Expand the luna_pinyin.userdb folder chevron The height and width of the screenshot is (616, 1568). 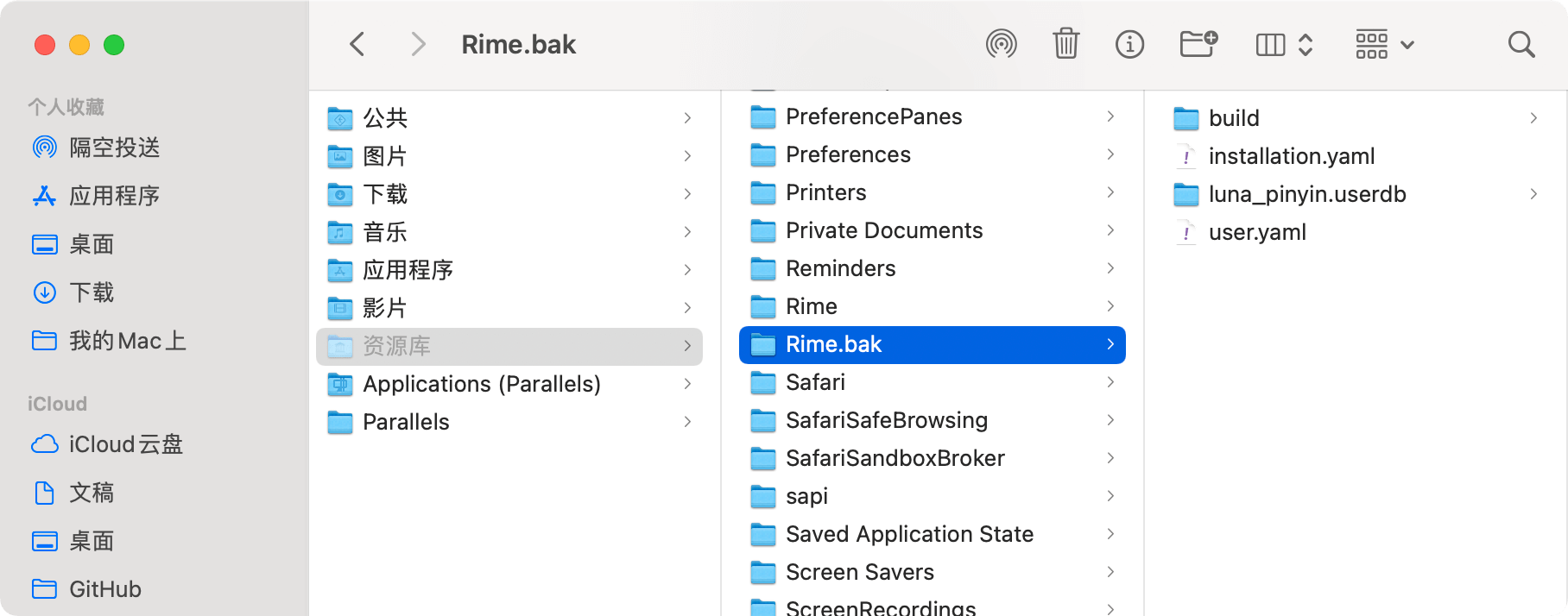tap(1533, 194)
